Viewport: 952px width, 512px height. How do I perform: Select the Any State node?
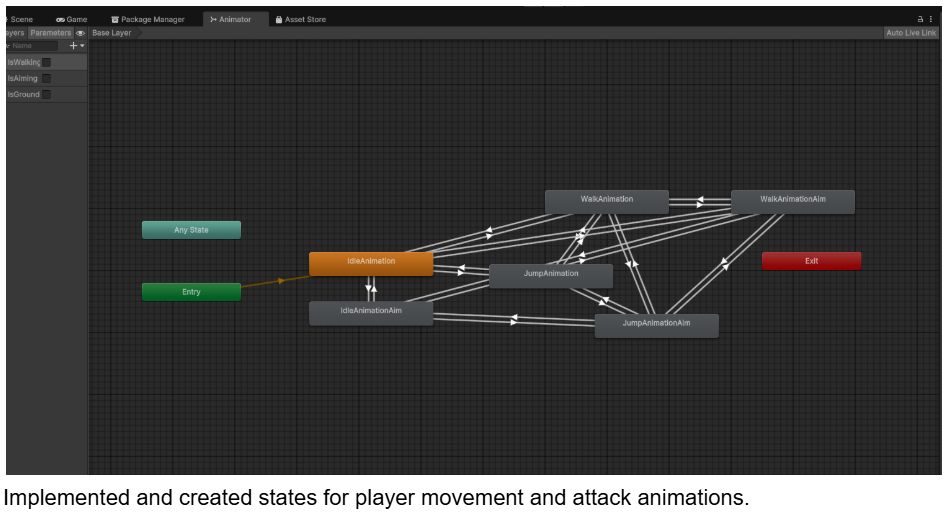pos(191,230)
